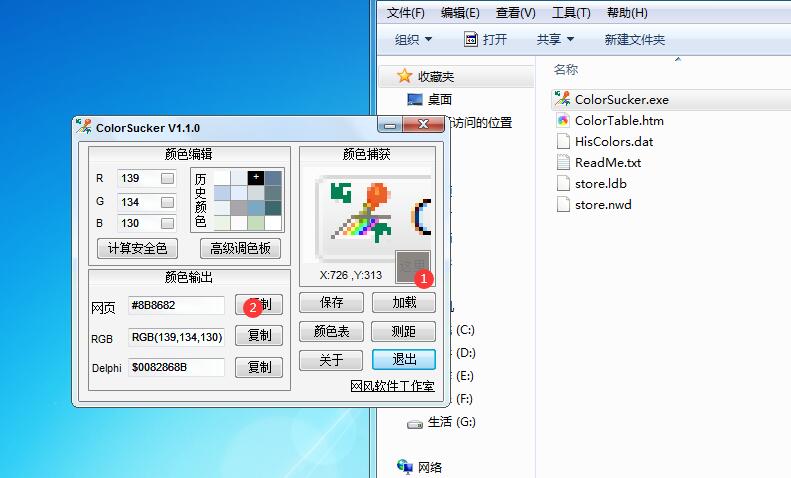Click the 生活 (G:) drive icon

tap(415, 424)
